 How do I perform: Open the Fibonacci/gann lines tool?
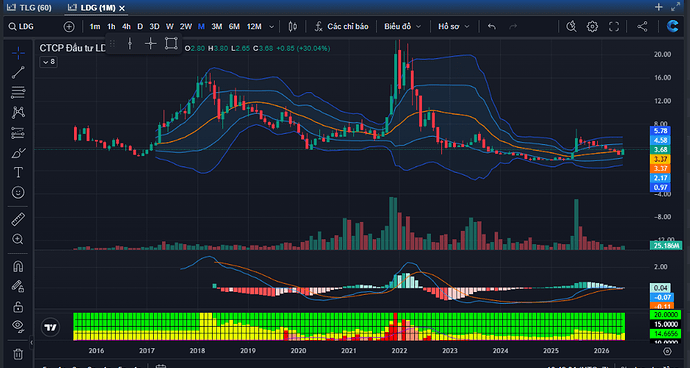[x=18, y=92]
